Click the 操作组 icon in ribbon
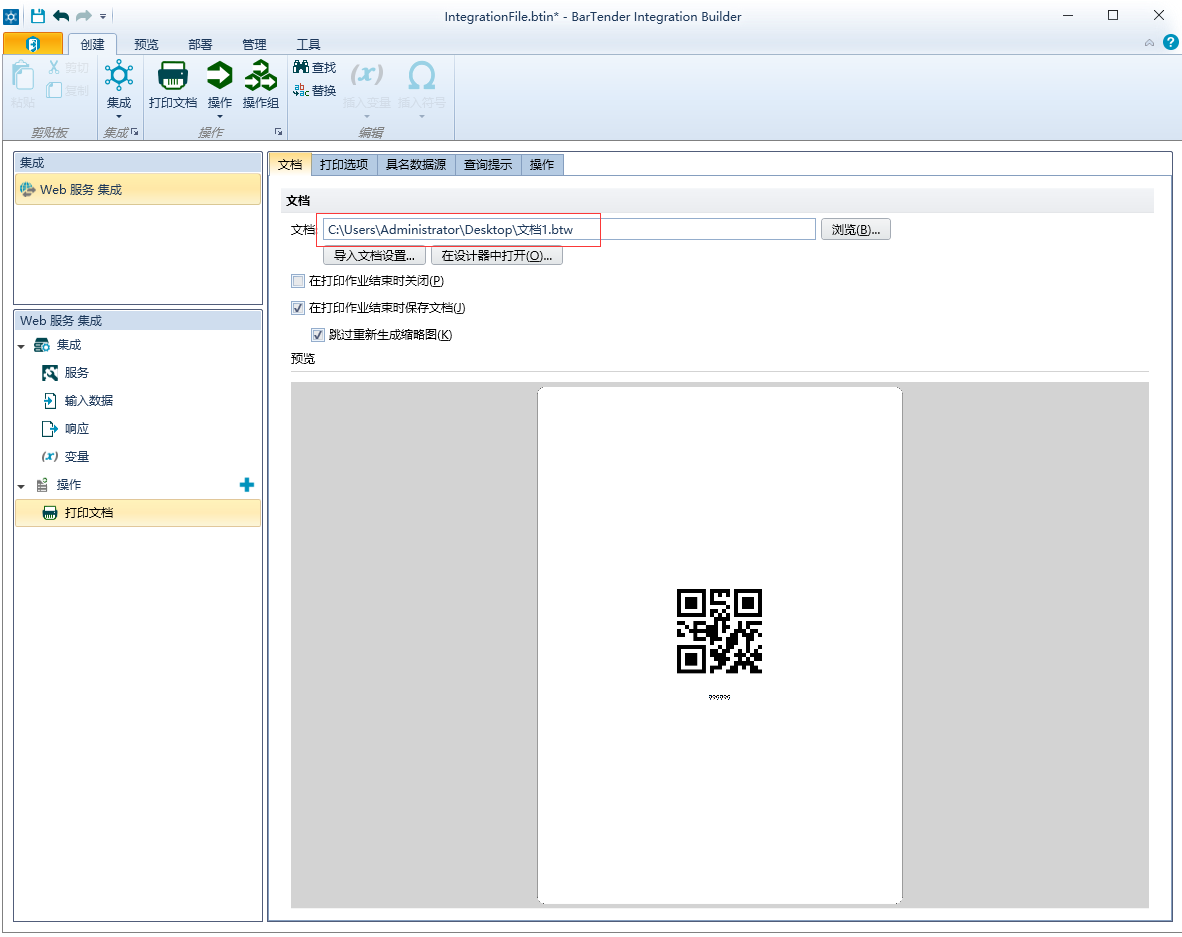The image size is (1182, 937). coord(261,76)
